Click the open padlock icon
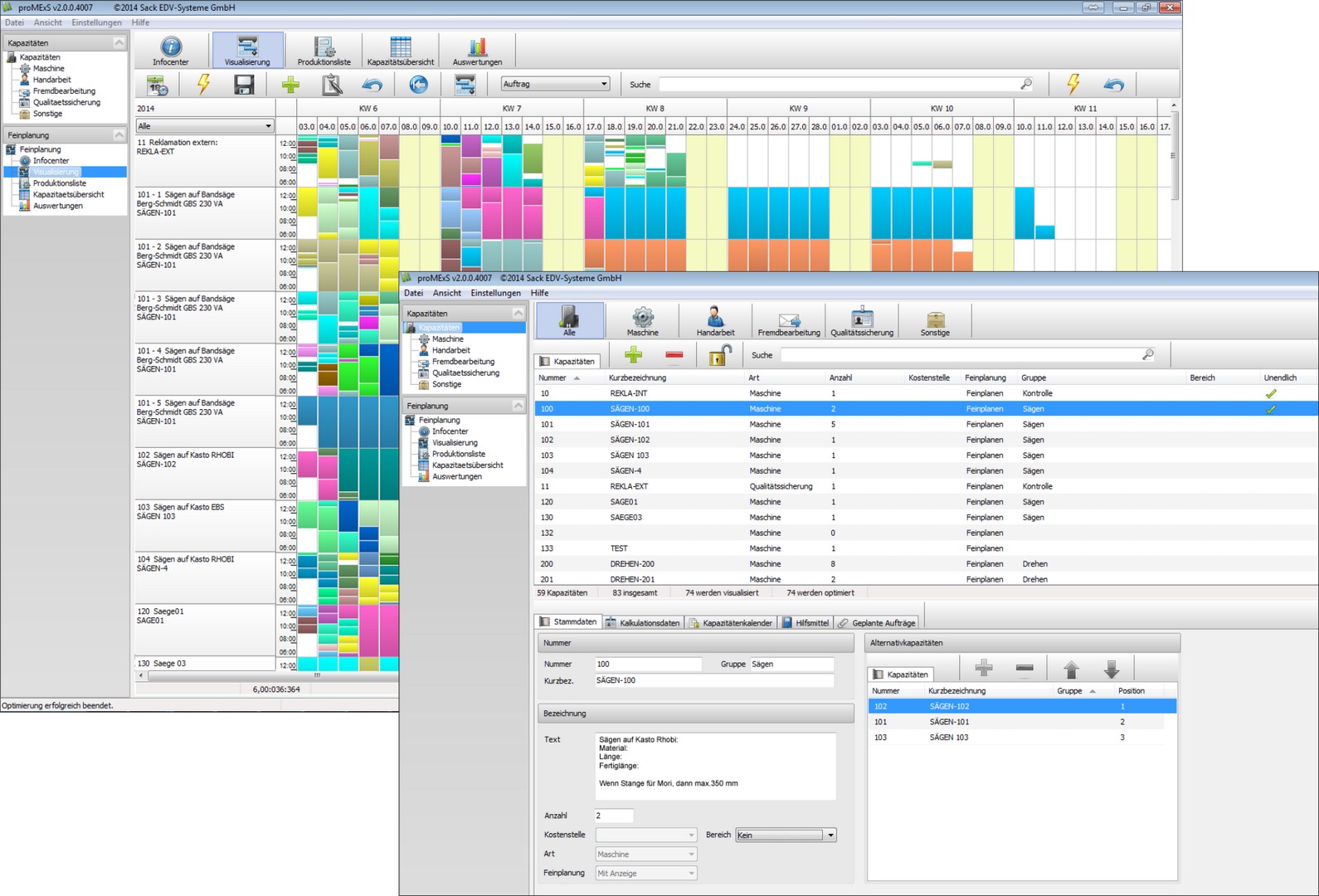 point(719,355)
